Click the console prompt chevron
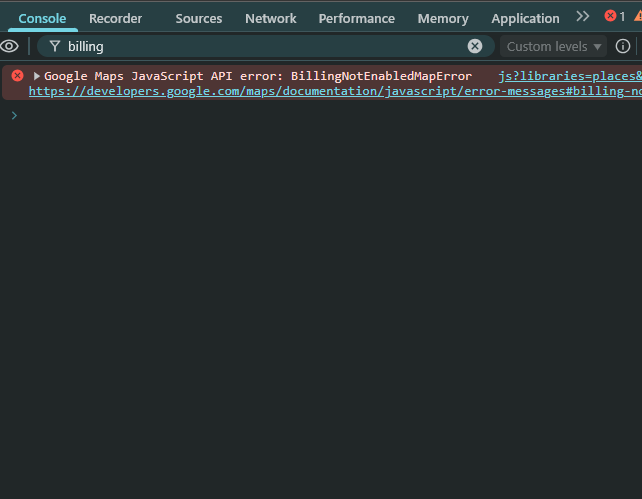 point(14,115)
